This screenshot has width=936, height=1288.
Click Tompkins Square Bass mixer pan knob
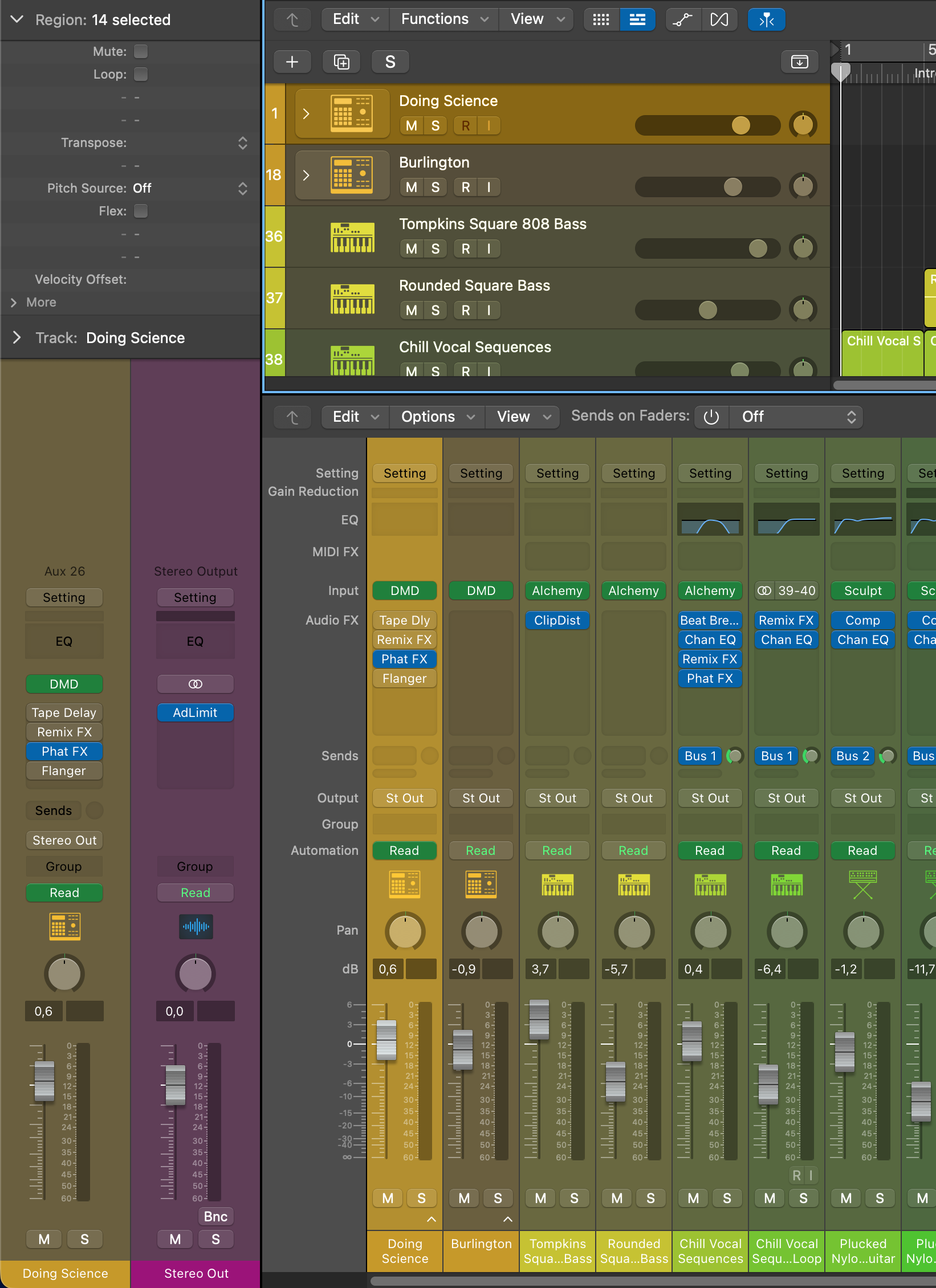point(557,932)
